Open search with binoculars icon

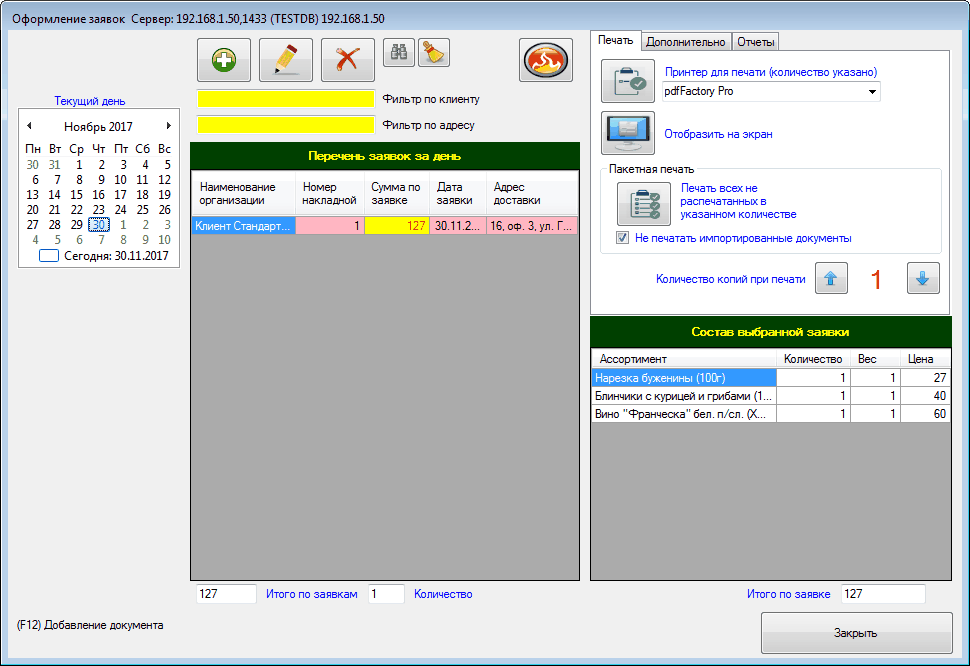coord(399,53)
